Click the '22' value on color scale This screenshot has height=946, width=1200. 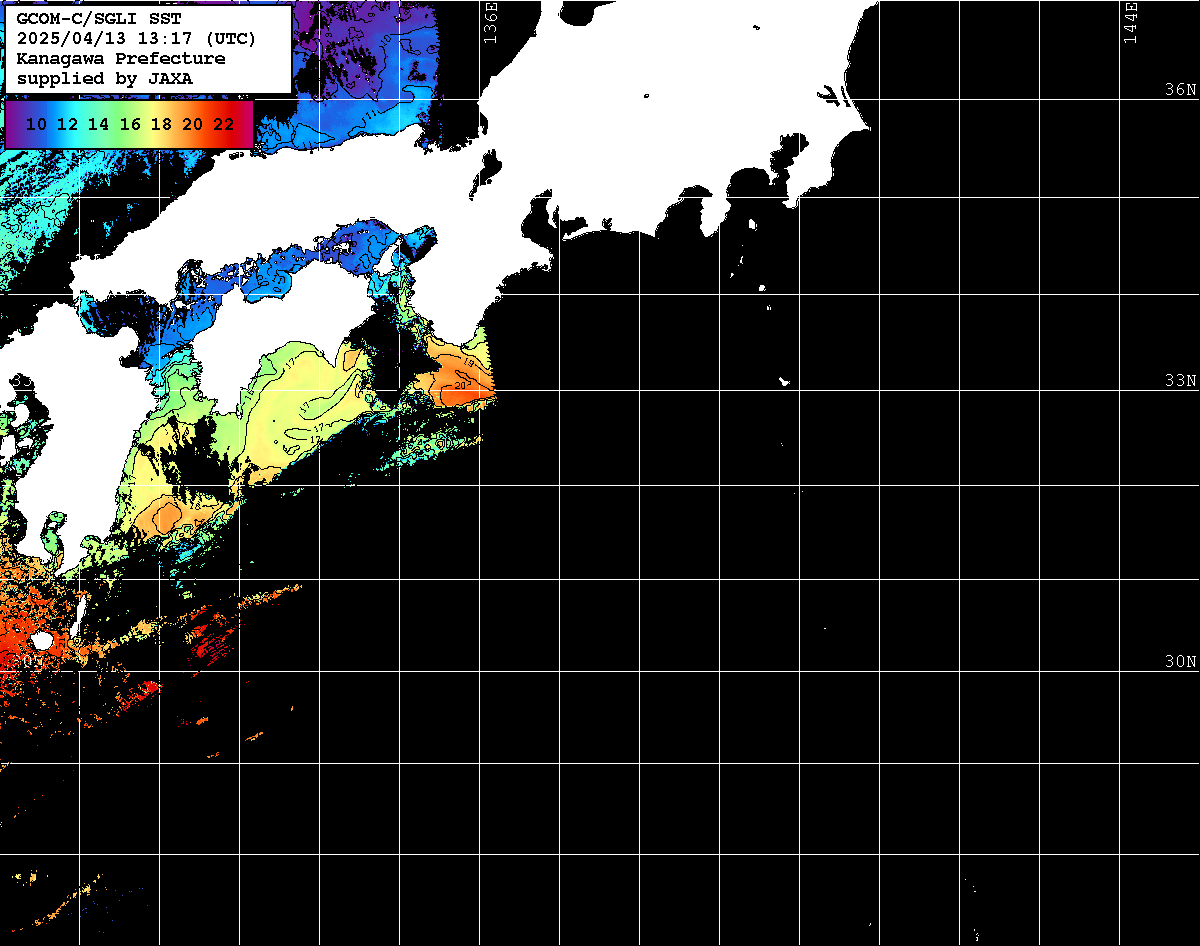(x=224, y=125)
